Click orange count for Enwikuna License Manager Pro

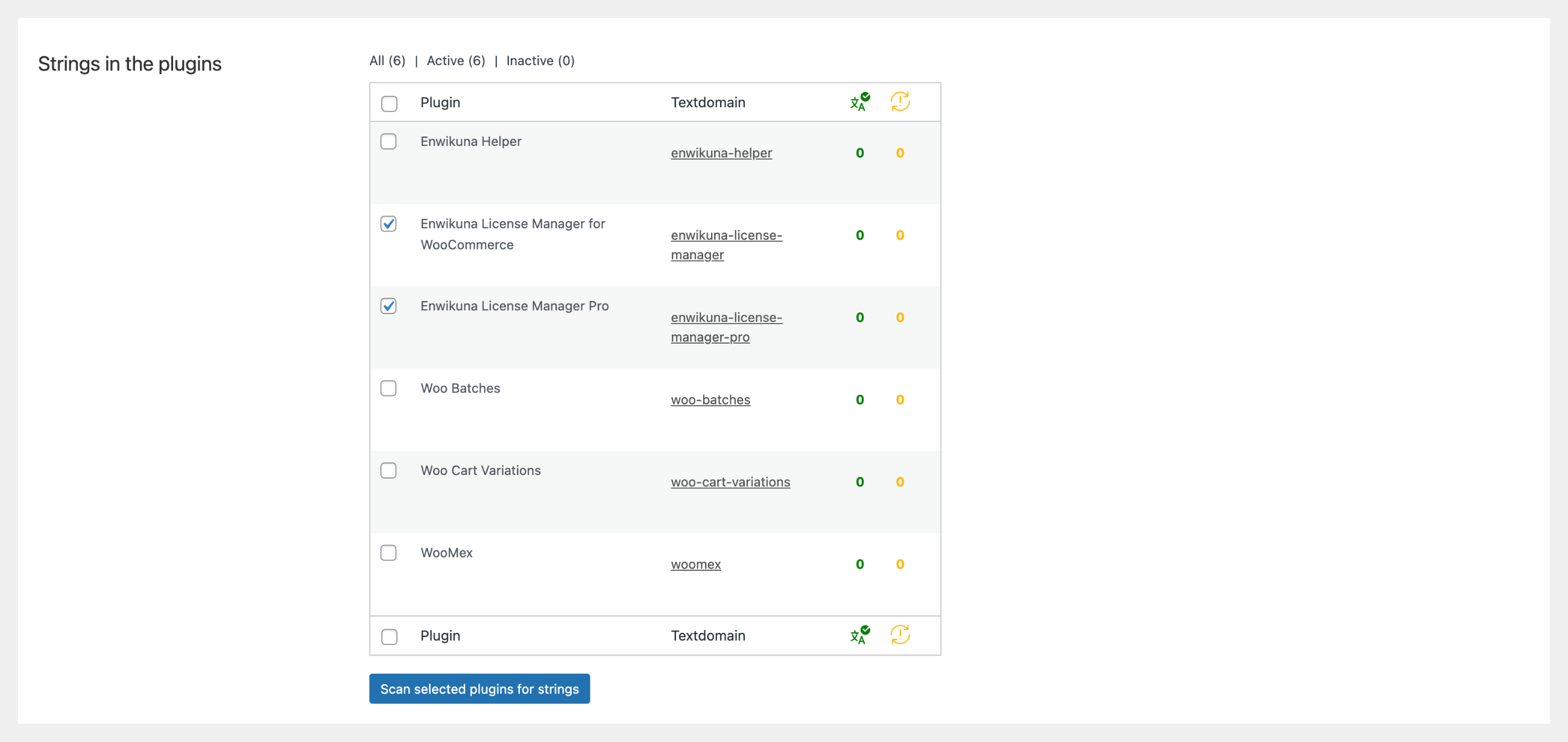[x=900, y=318]
